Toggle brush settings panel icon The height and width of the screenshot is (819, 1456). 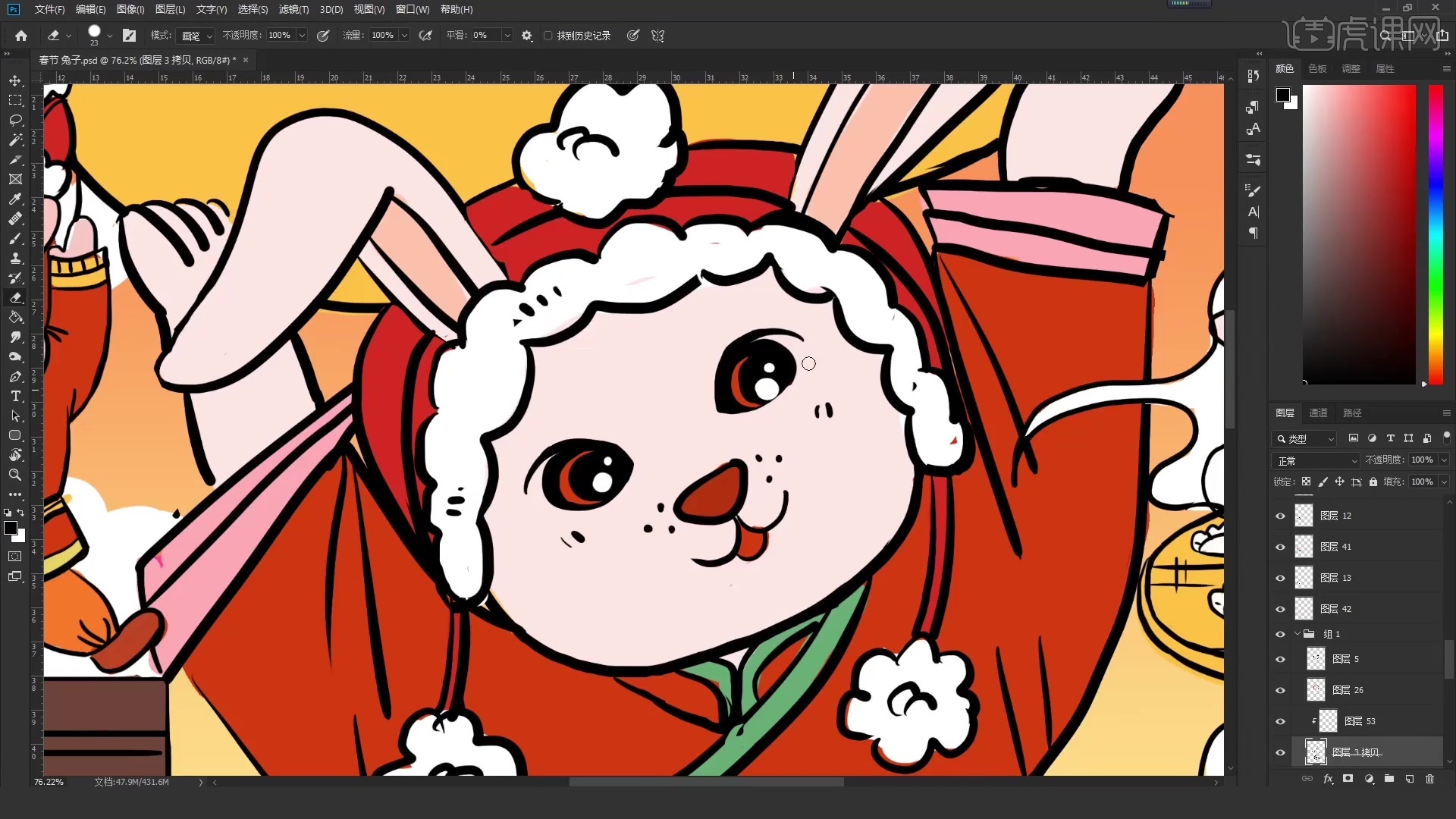point(130,36)
